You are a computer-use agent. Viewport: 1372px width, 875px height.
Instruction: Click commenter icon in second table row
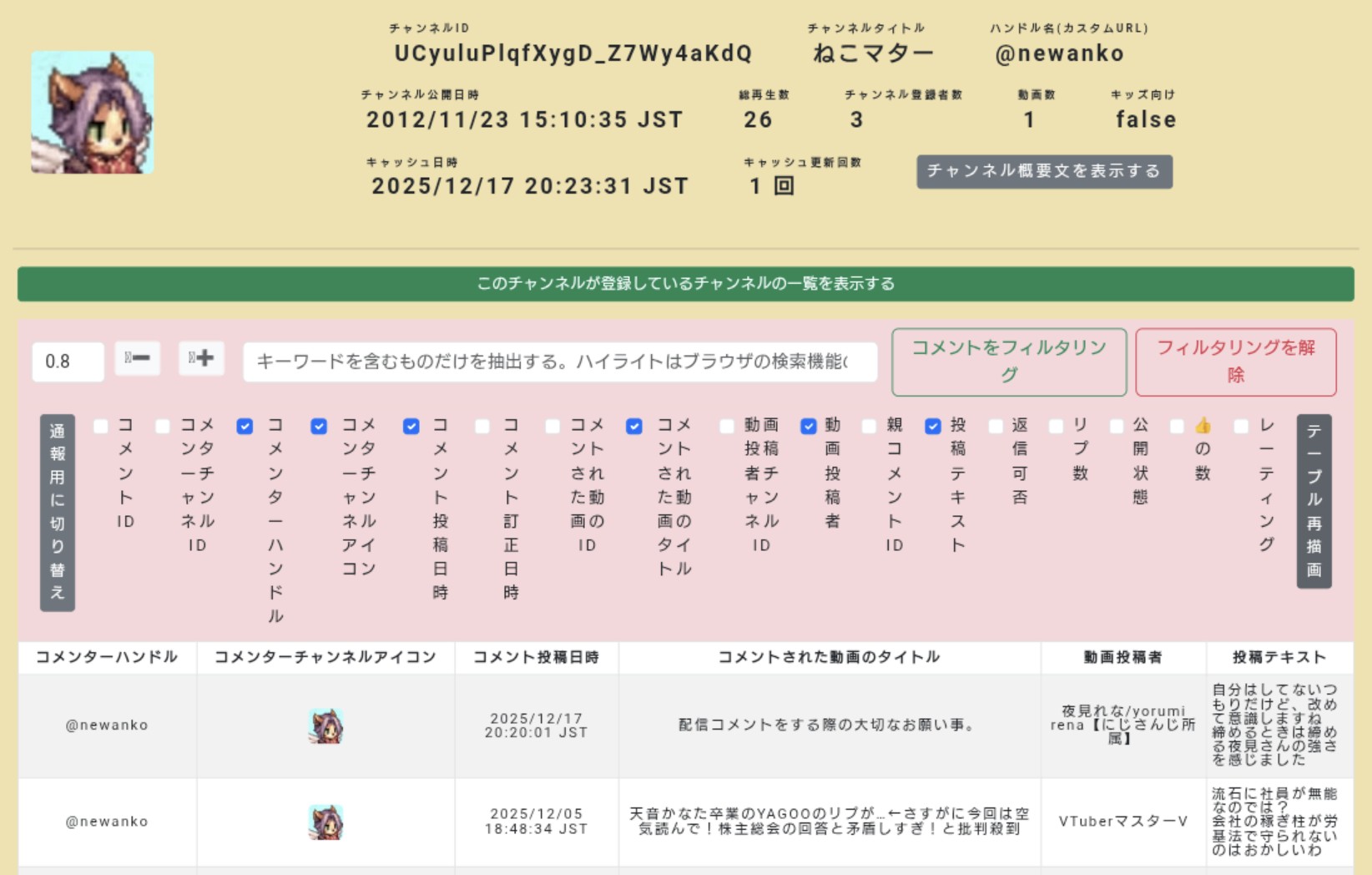tap(325, 822)
